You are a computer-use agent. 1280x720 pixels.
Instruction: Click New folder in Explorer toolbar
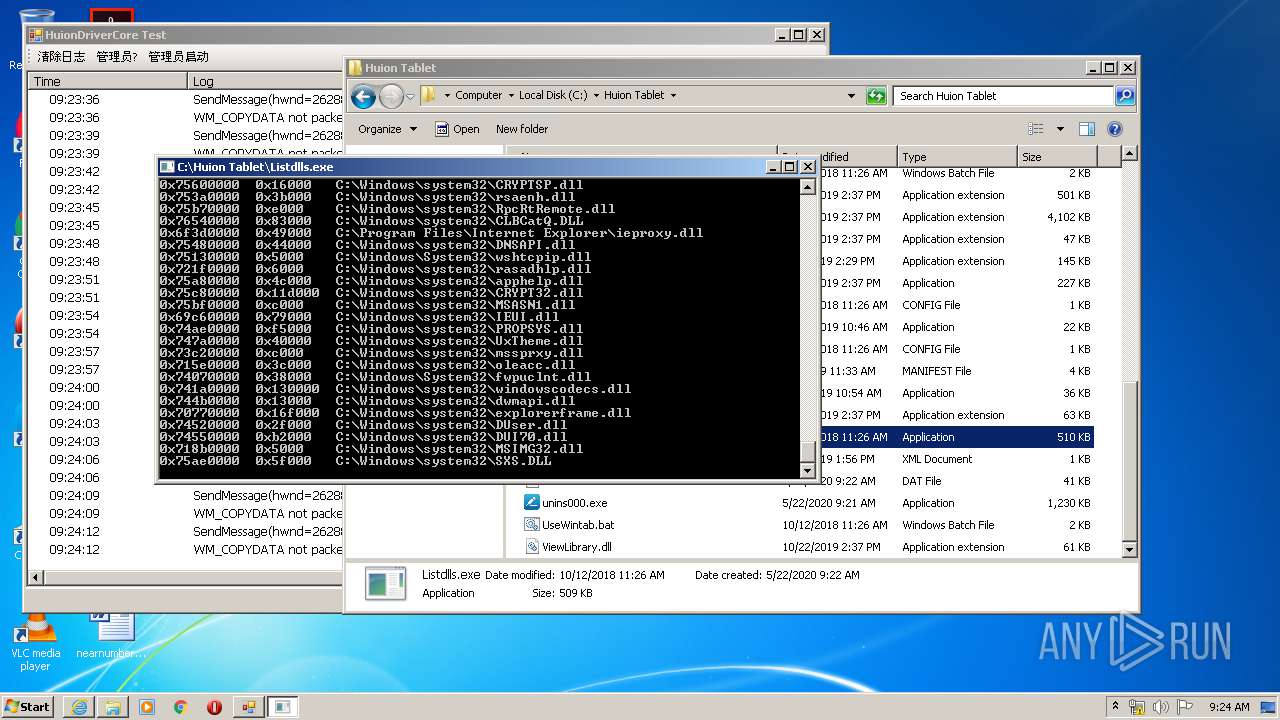tap(522, 129)
